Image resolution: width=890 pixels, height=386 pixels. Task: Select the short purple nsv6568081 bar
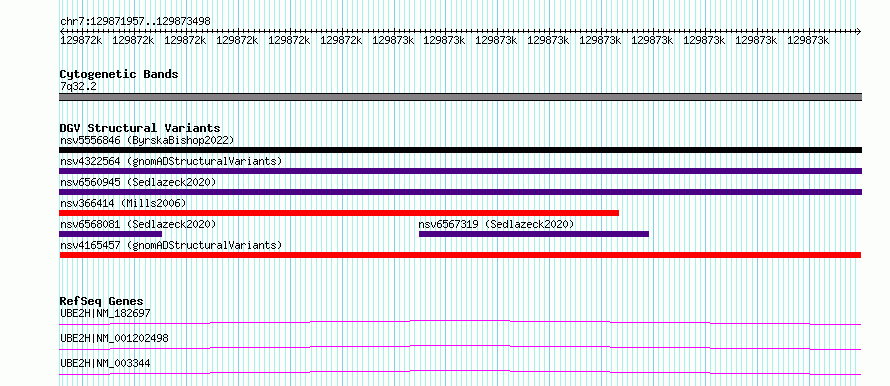[x=111, y=234]
